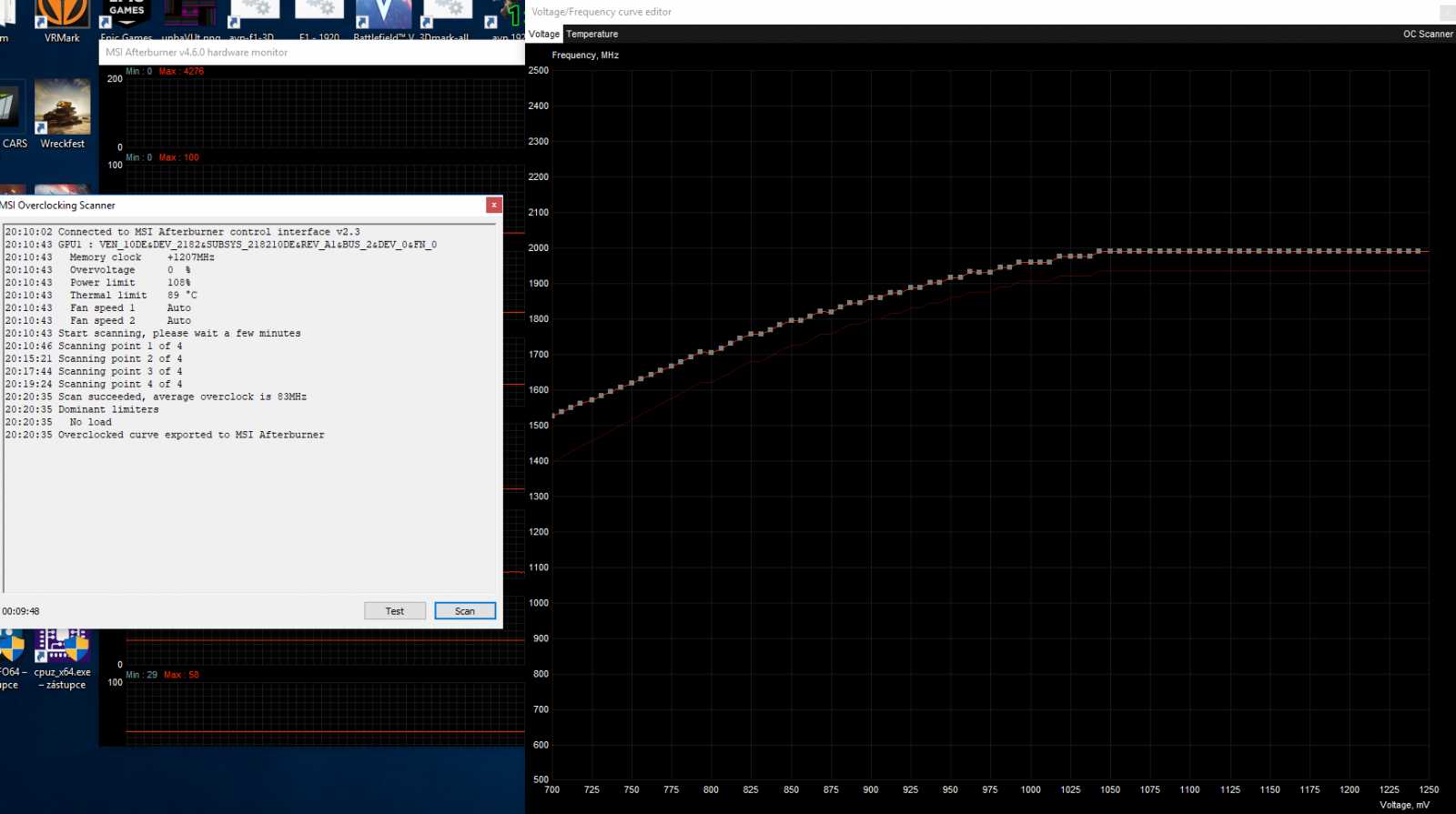Select the curve point at 700 mV
This screenshot has width=1456, height=814.
[553, 417]
